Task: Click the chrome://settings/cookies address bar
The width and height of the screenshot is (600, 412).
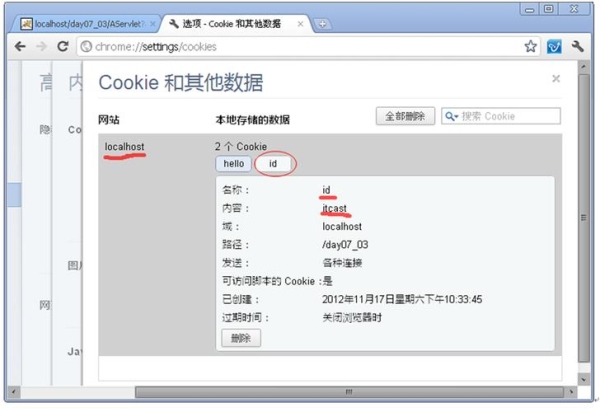Action: (x=300, y=47)
